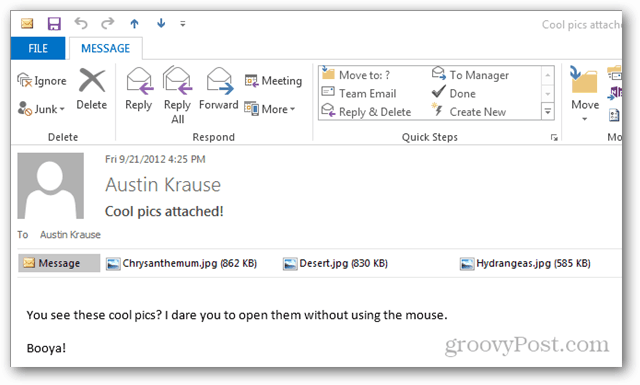Save the message with the floppy disk icon
640x385 pixels.
tap(54, 23)
